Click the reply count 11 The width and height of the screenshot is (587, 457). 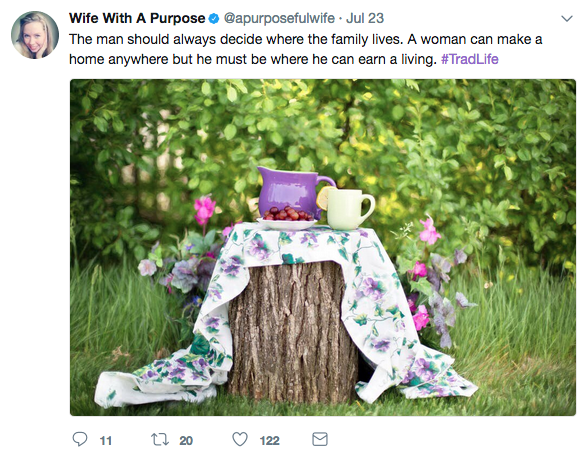(x=106, y=441)
